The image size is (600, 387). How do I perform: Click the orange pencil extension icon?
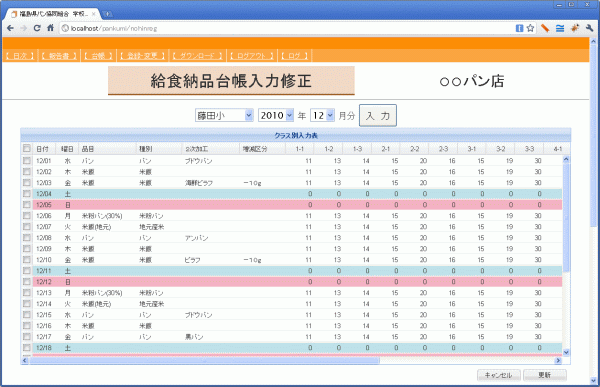coord(545,28)
